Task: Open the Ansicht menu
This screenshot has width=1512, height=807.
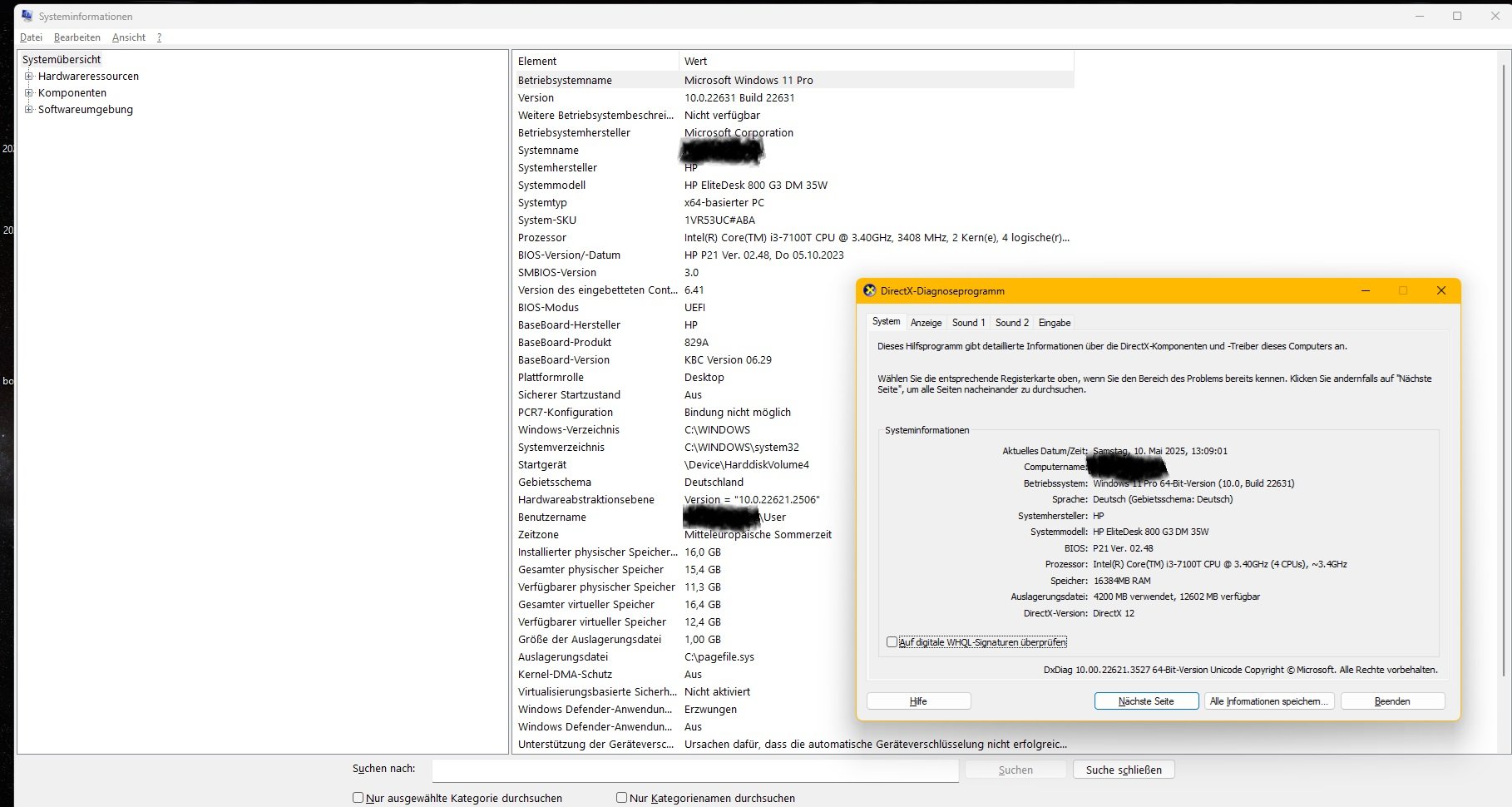Action: [129, 37]
